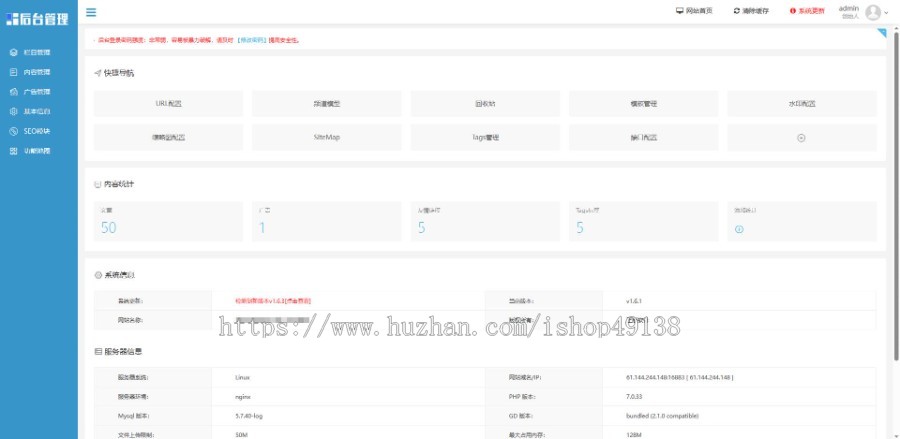Screen dimensions: 900x439
Task: Click the admin avatar picture
Action: [873, 12]
